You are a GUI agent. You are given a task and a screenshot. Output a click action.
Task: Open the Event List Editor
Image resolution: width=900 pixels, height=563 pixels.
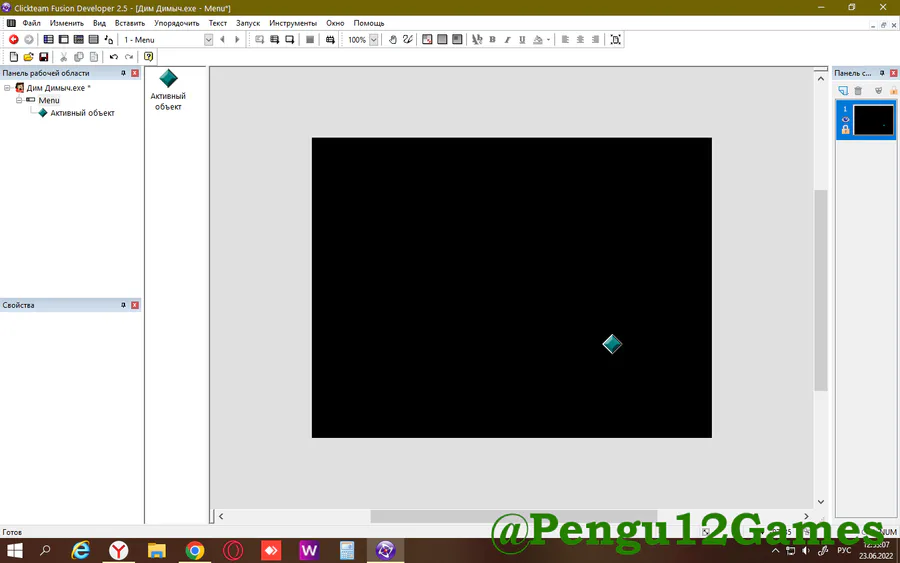point(94,40)
